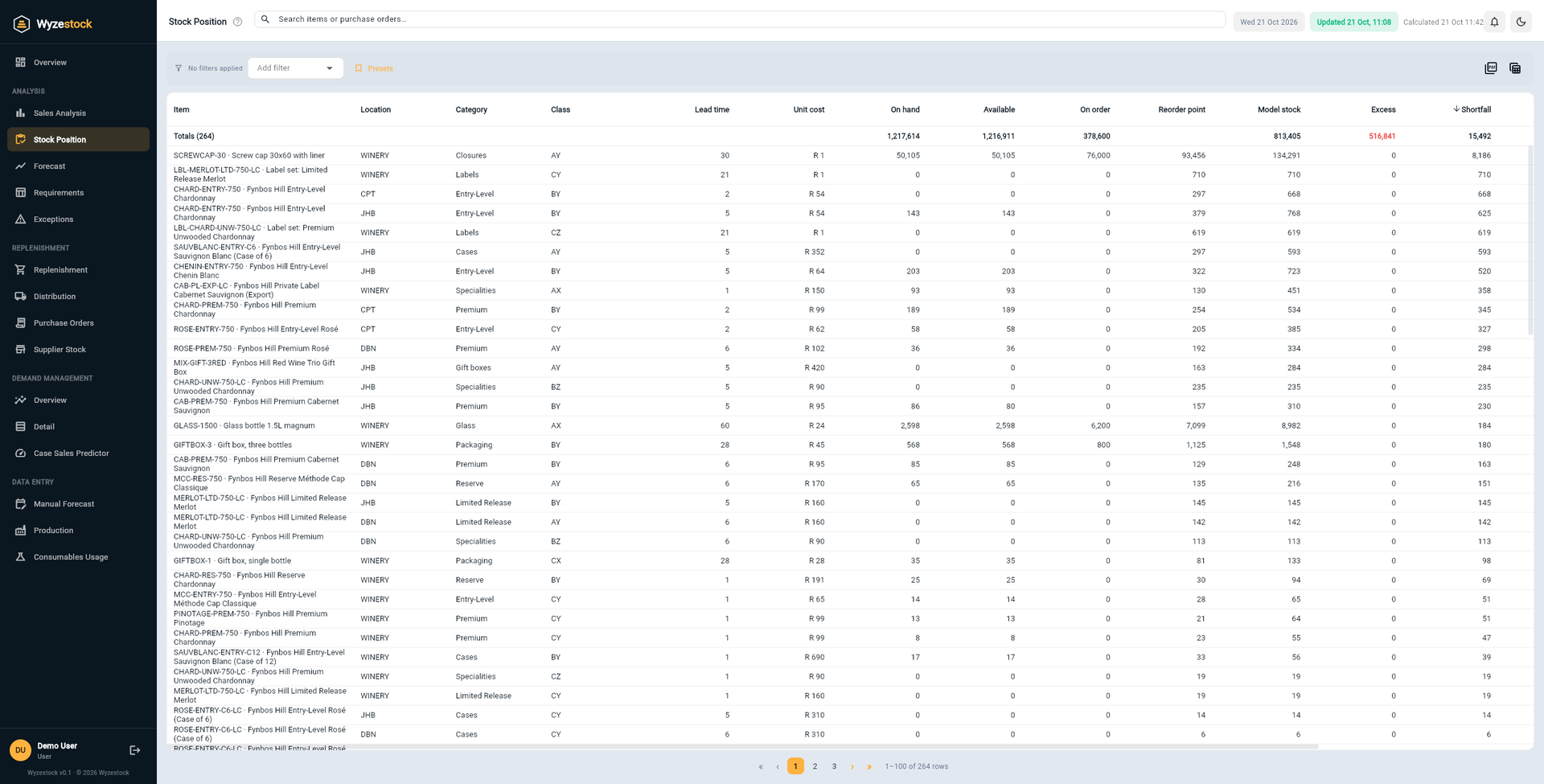Click Calculated 21 Oct 11:42 text
1544x784 pixels.
[1443, 22]
